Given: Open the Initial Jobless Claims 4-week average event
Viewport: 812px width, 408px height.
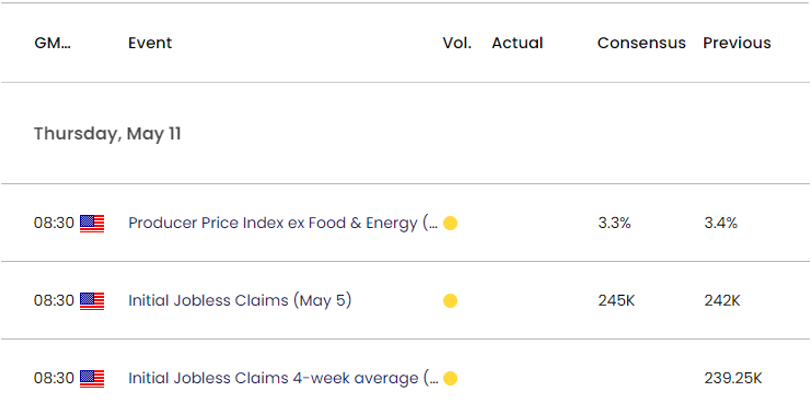Looking at the screenshot, I should coord(282,378).
